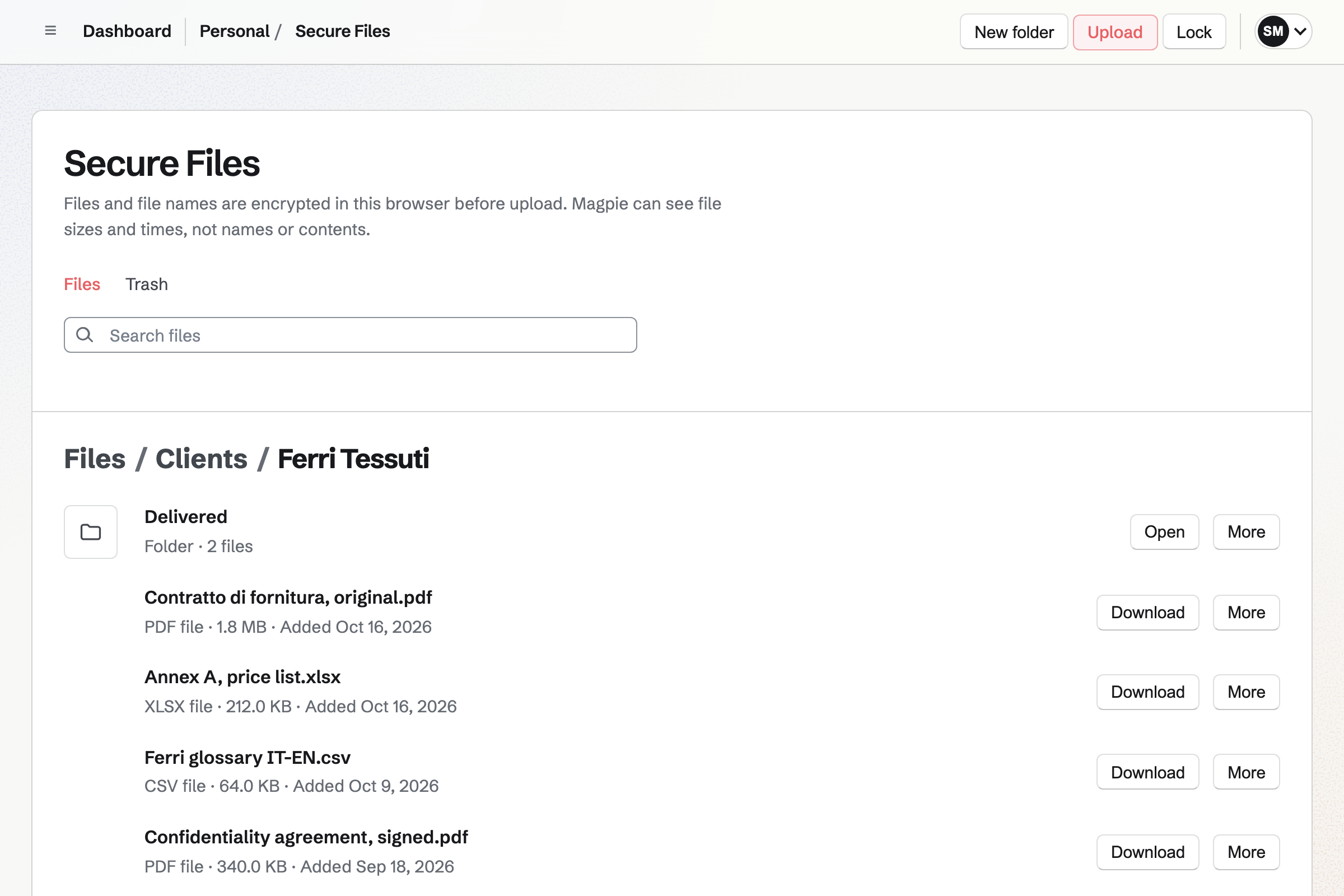Open More menu for Contratto di fornitura

1245,613
